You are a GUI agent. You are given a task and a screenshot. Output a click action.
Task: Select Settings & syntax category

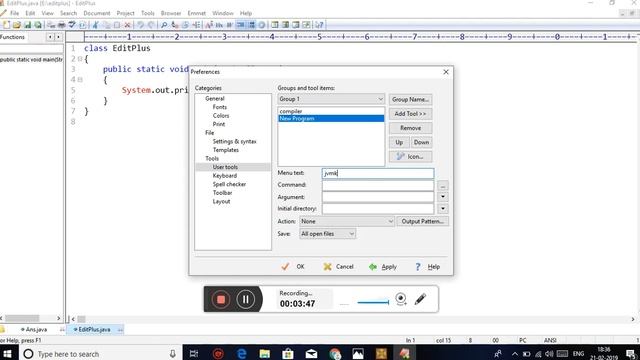click(234, 141)
